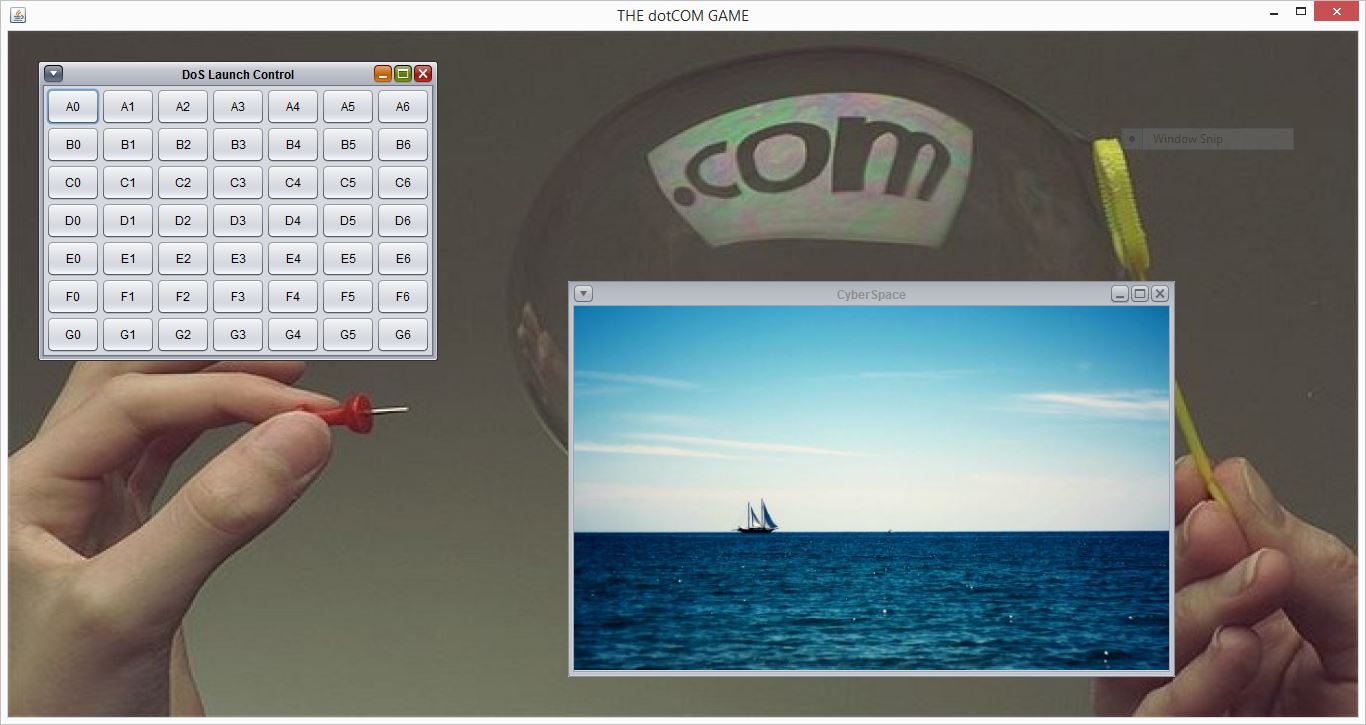Minimize the DoS Launch Control internal window
Image resolution: width=1366 pixels, height=725 pixels.
(383, 74)
